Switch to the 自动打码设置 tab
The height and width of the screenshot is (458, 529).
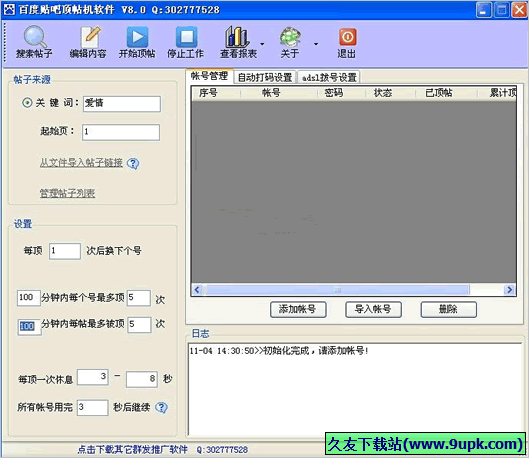click(265, 77)
